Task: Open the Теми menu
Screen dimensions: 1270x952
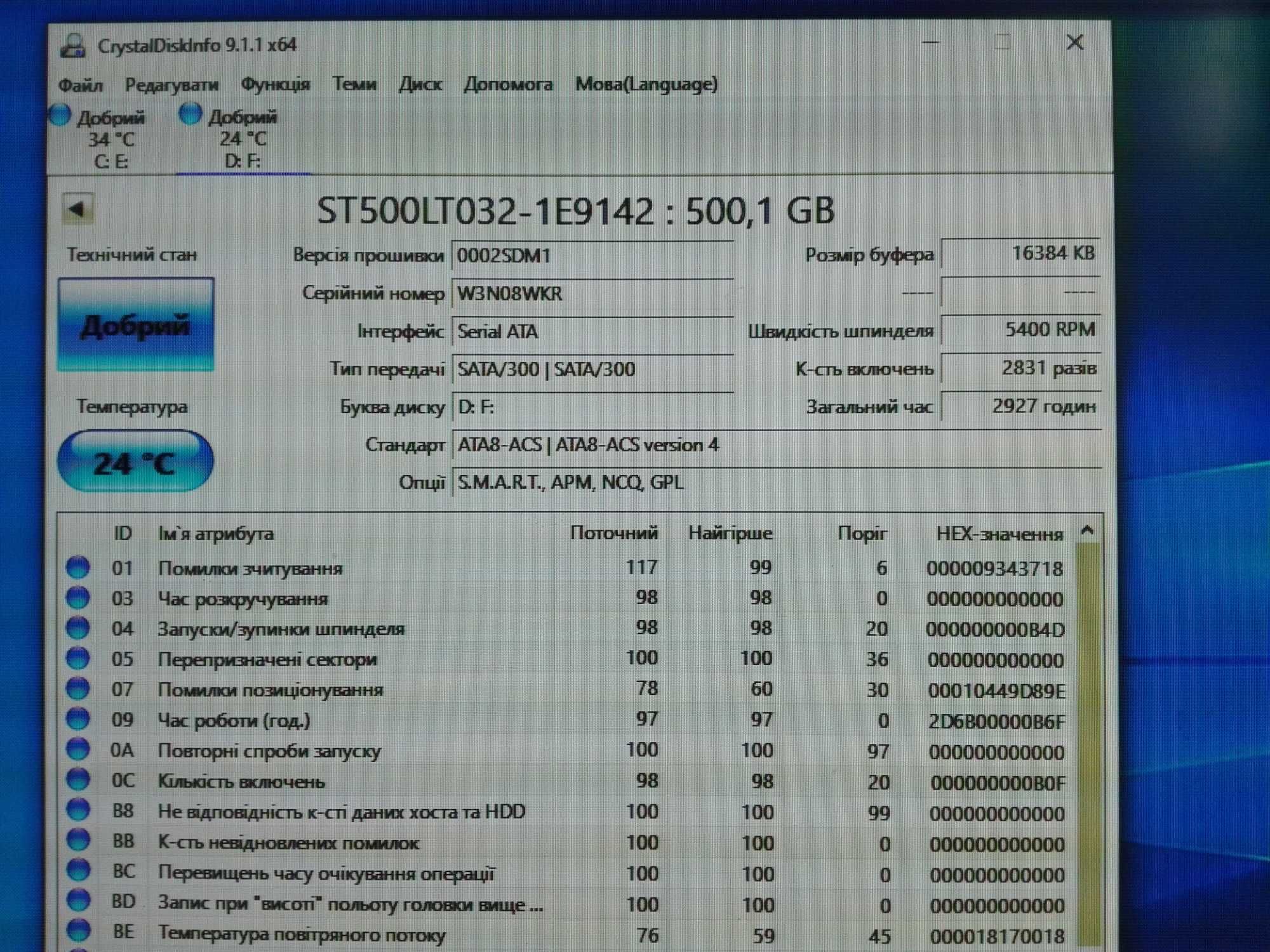Action: coord(354,84)
